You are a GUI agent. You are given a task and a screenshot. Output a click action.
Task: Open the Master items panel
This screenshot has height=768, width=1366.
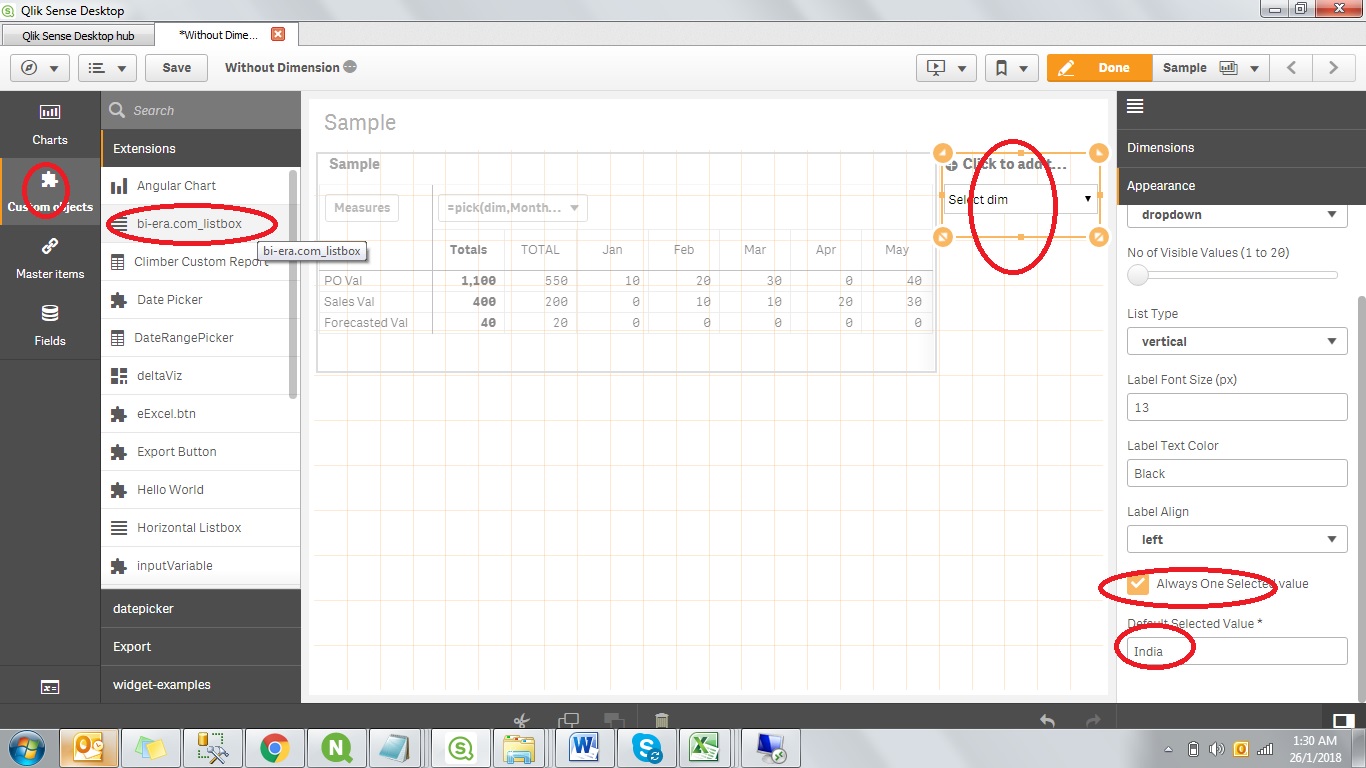(50, 258)
